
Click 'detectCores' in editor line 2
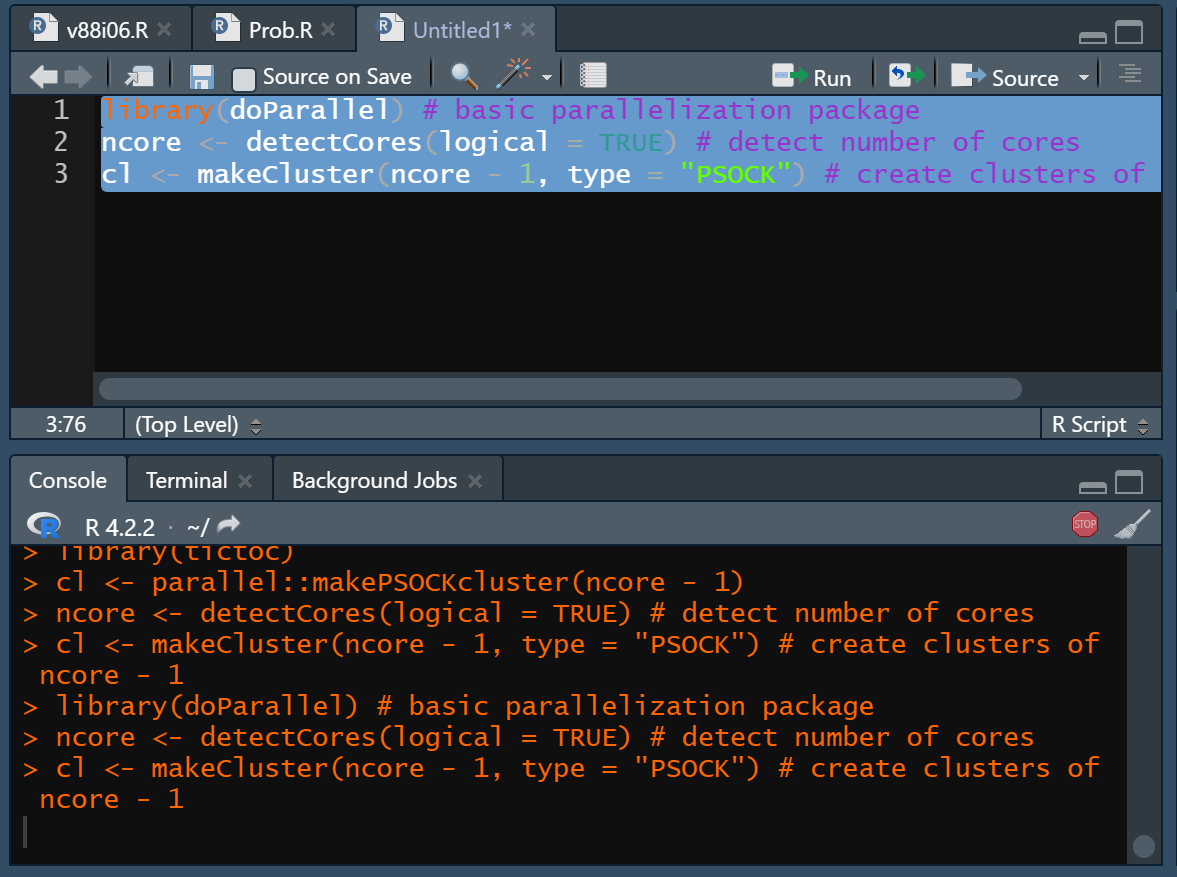tap(334, 142)
